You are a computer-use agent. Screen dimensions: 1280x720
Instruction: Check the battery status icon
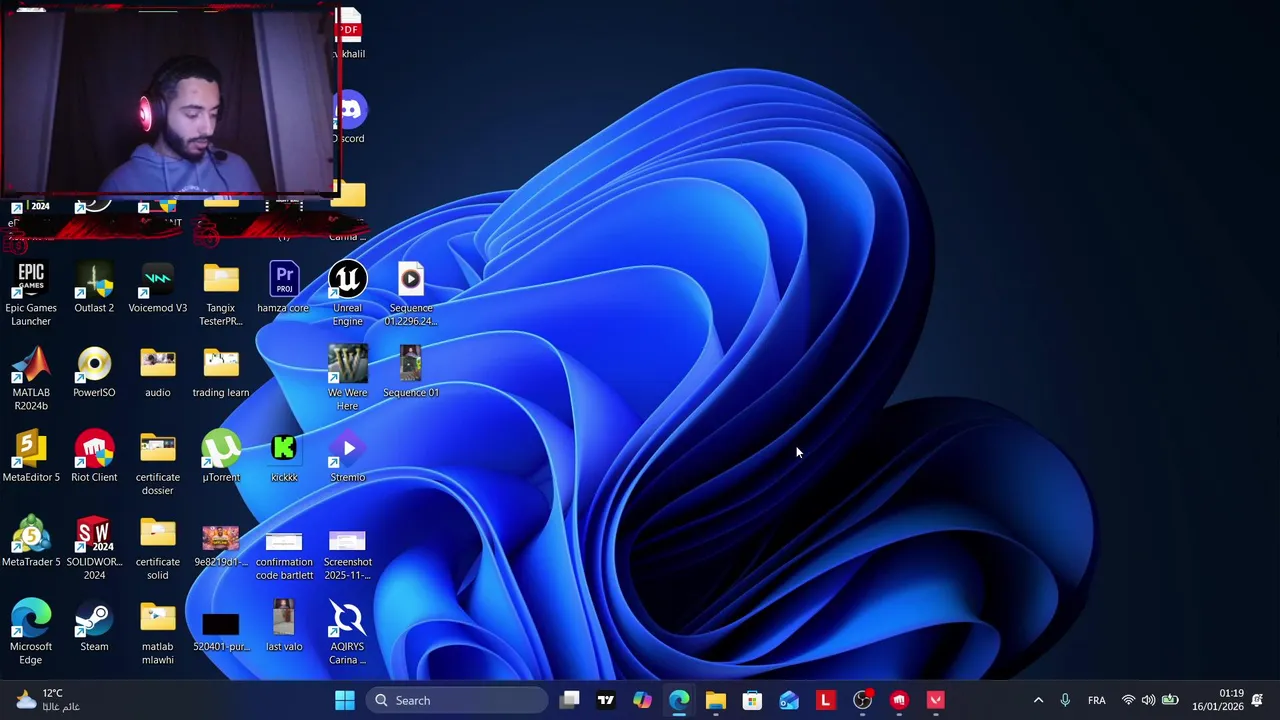1169,700
